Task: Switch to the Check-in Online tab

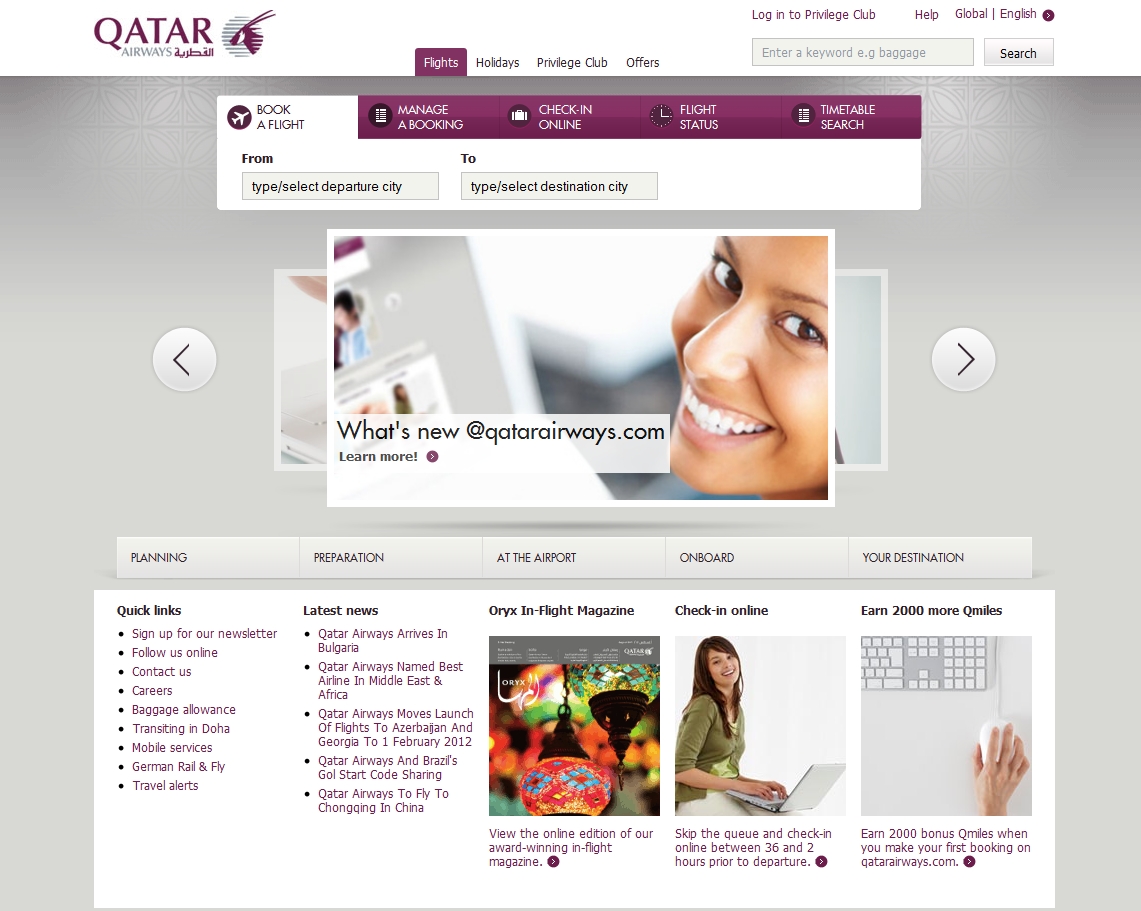Action: click(x=570, y=116)
